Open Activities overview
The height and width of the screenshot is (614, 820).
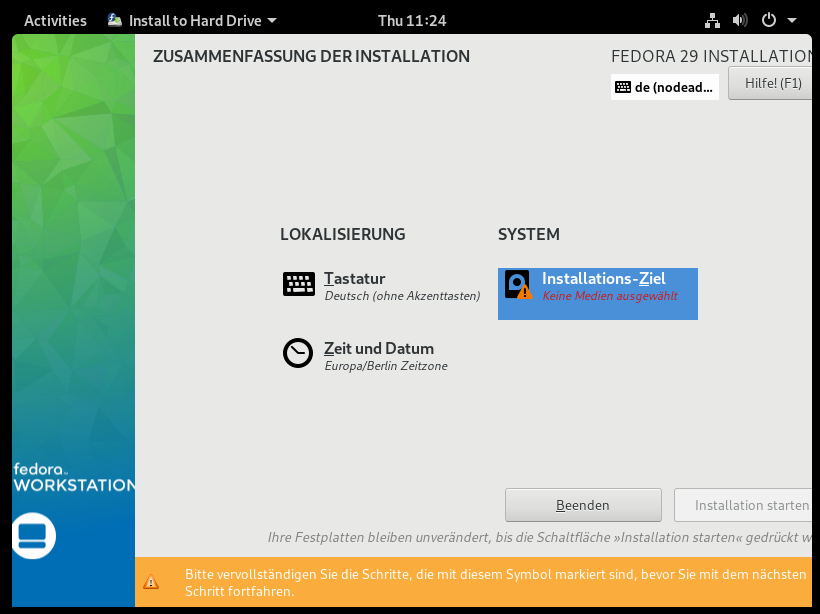click(x=55, y=20)
